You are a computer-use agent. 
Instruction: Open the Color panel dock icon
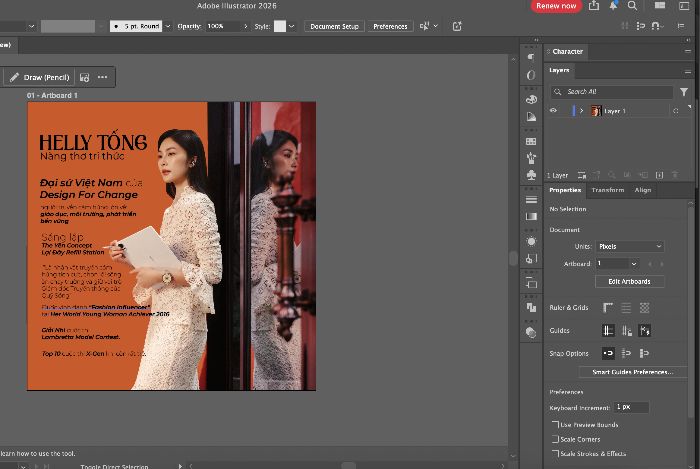click(x=531, y=100)
